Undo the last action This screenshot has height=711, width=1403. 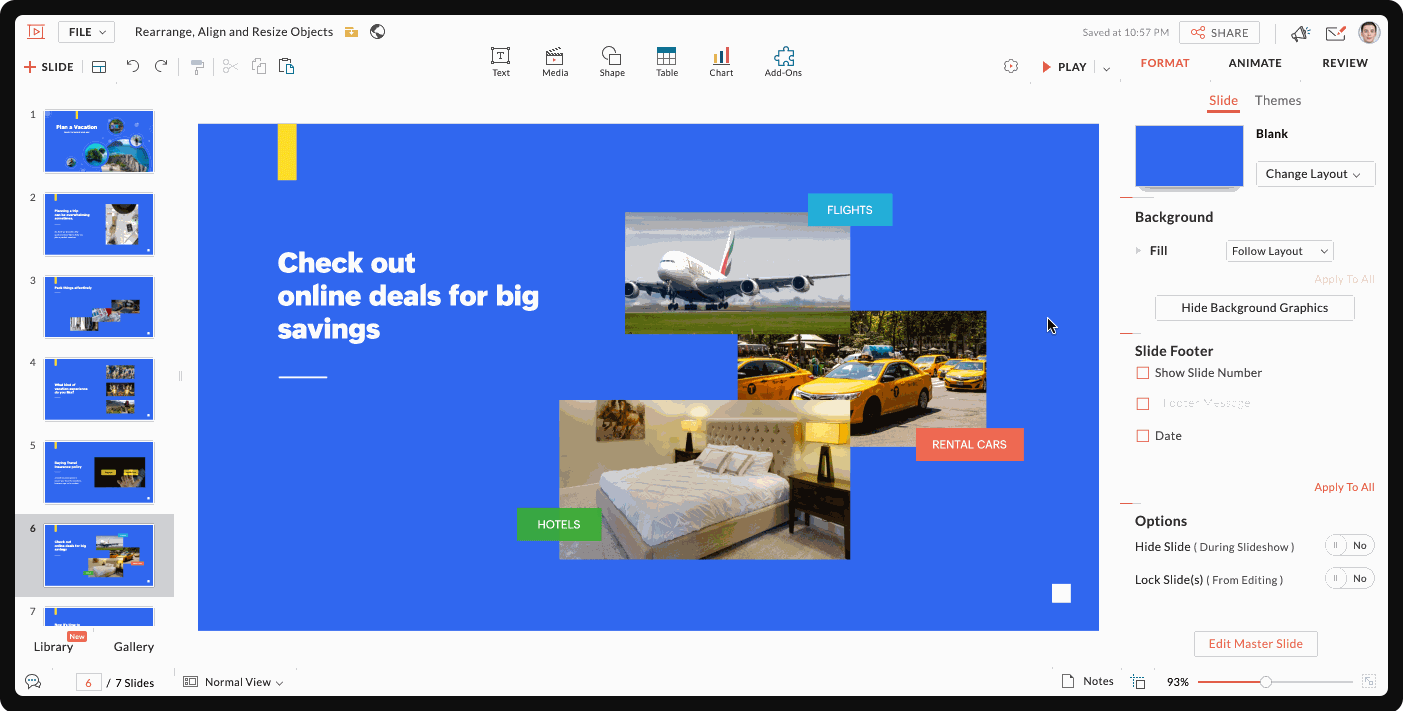(133, 66)
